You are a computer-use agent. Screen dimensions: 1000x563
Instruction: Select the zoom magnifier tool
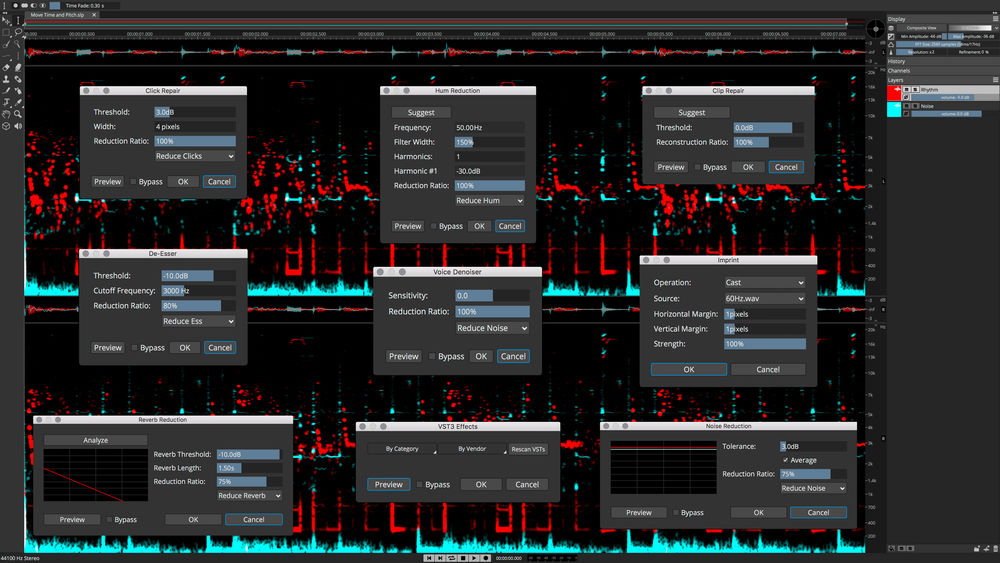(18, 114)
